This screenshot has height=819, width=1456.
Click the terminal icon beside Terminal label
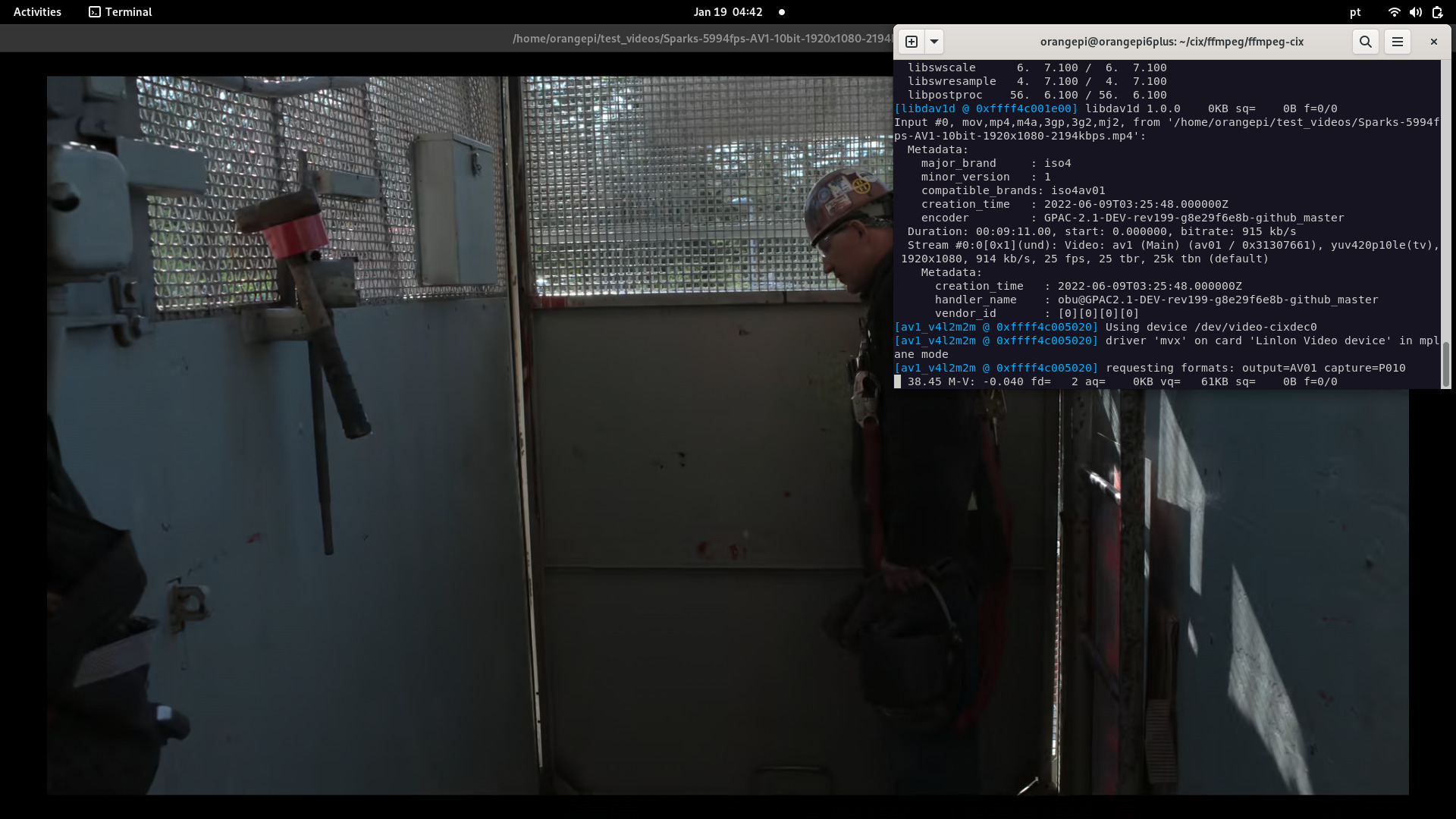tap(95, 12)
